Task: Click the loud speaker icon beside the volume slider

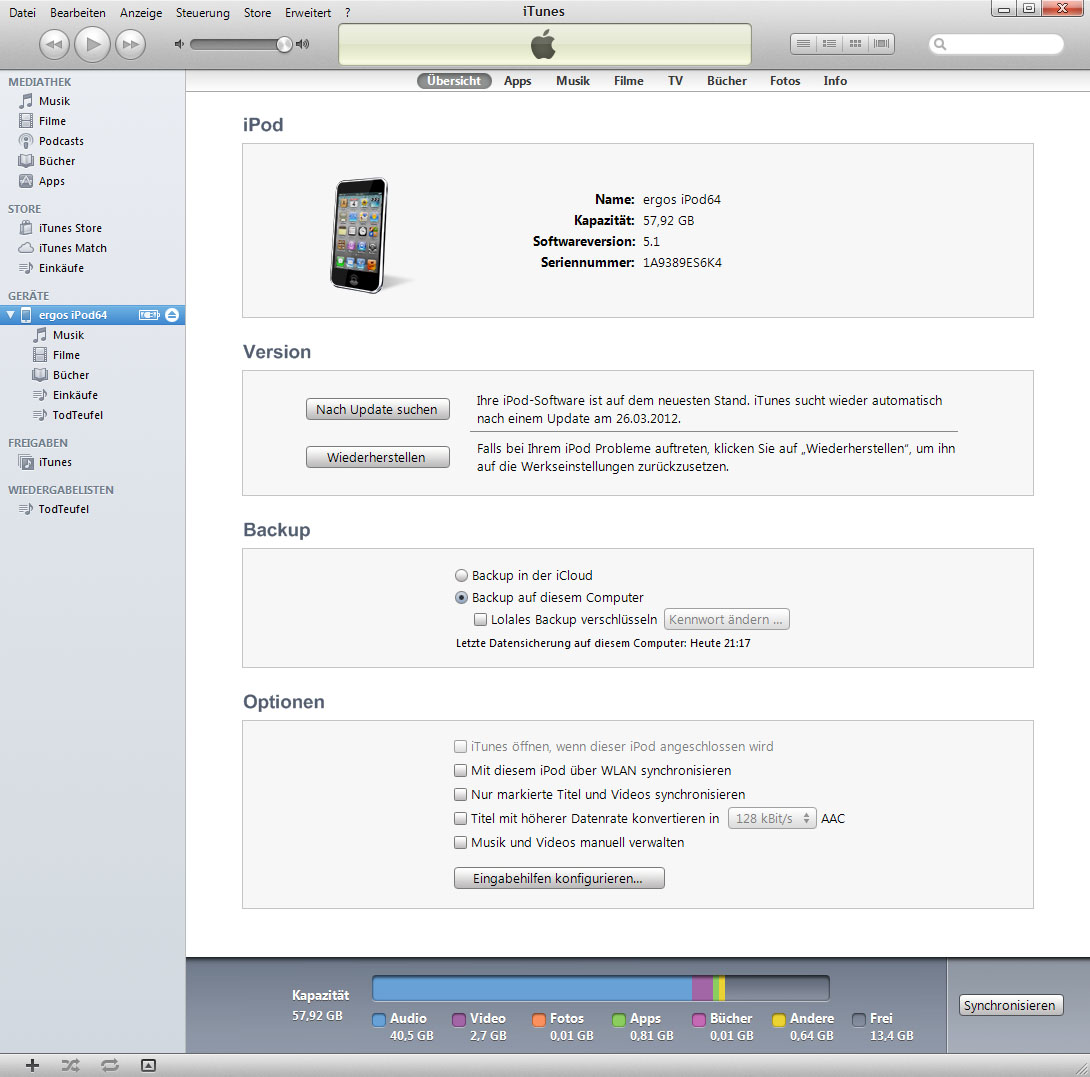Action: coord(302,44)
